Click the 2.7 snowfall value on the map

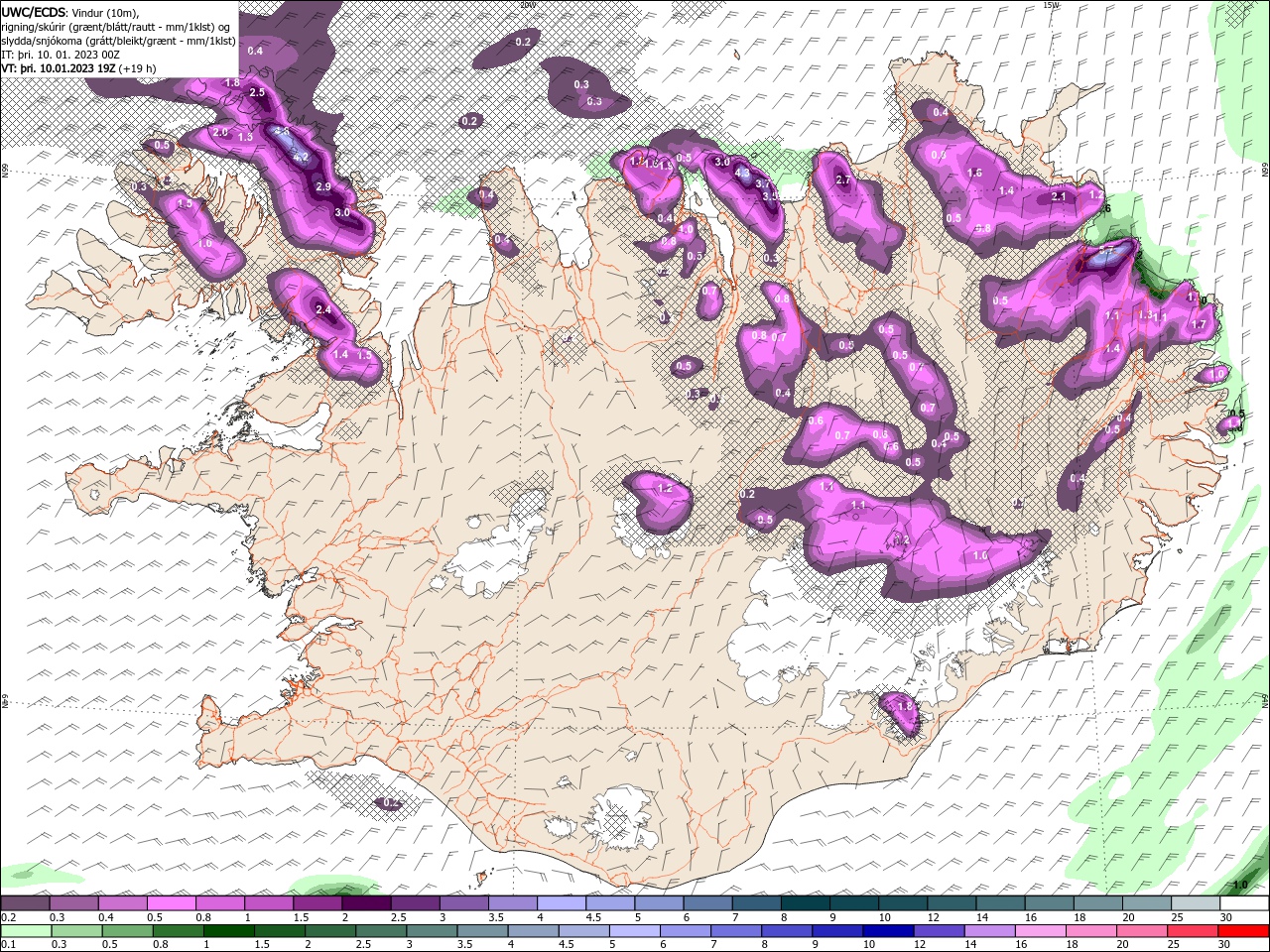click(x=843, y=180)
